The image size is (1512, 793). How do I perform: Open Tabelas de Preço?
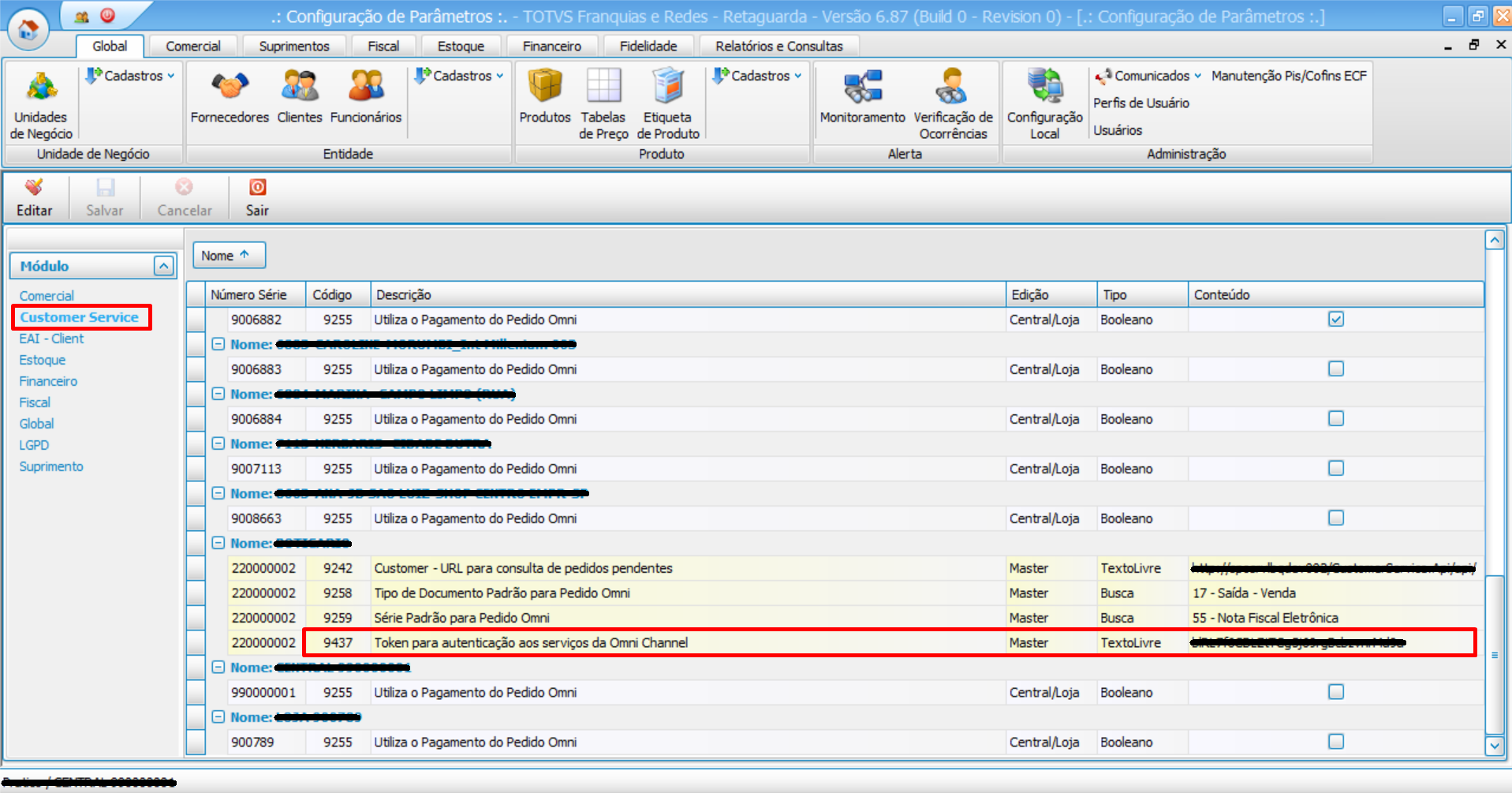[x=603, y=105]
